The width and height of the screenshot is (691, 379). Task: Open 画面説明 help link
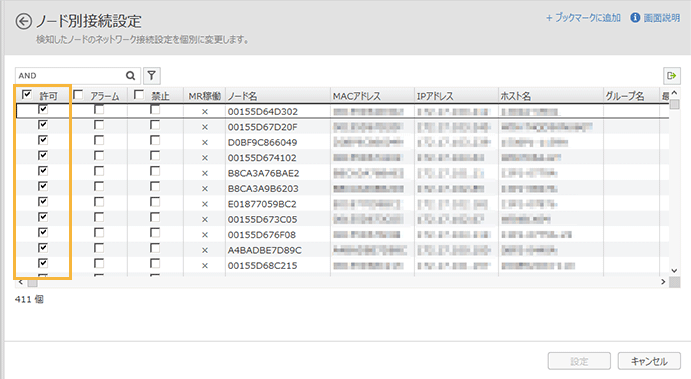[x=661, y=18]
